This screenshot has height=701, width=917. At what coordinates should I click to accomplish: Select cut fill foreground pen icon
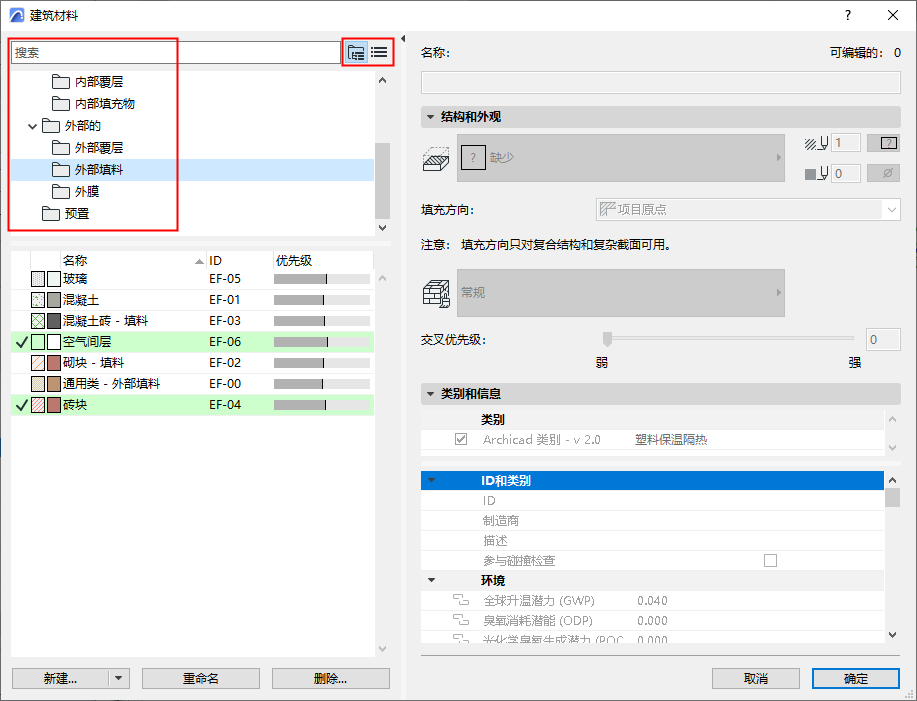816,143
